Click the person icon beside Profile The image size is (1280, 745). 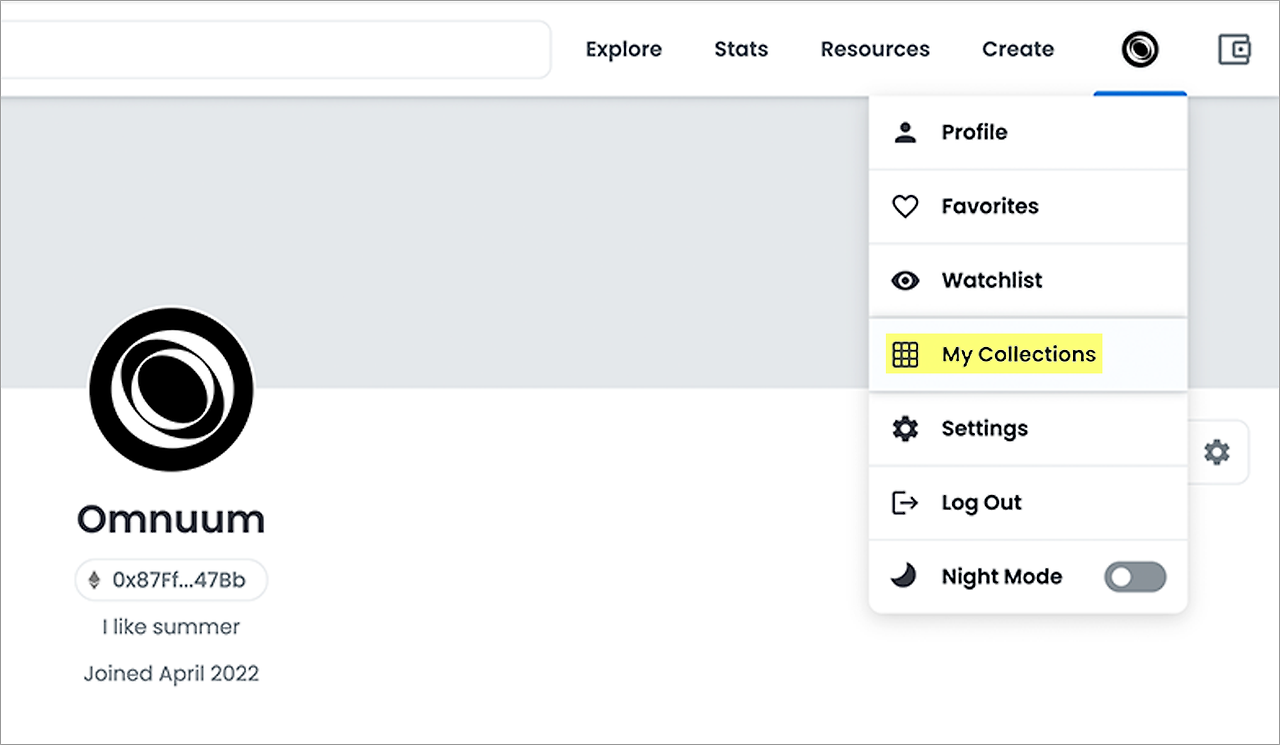[905, 132]
